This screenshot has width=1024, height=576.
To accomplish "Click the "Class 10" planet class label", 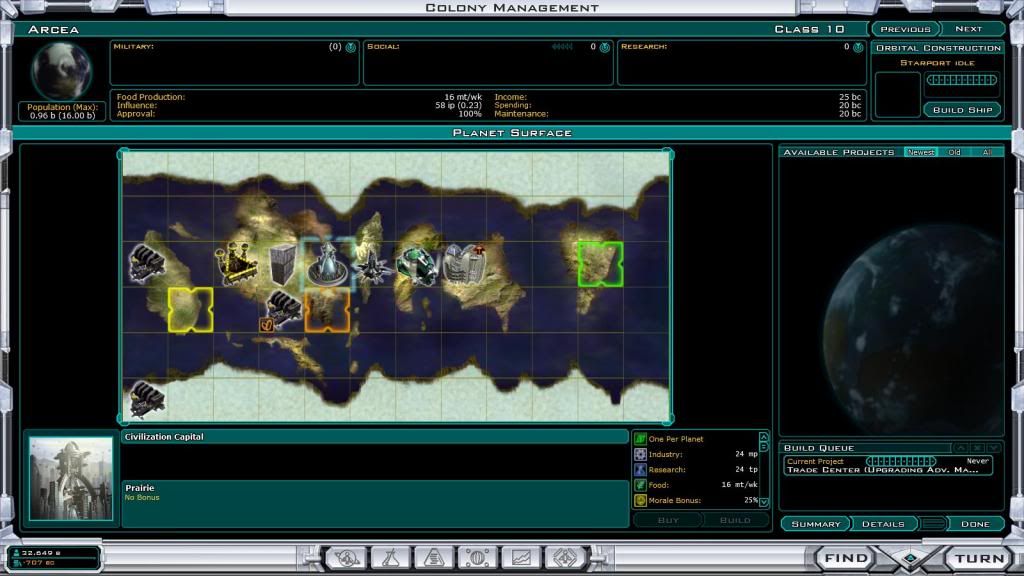I will (x=810, y=29).
